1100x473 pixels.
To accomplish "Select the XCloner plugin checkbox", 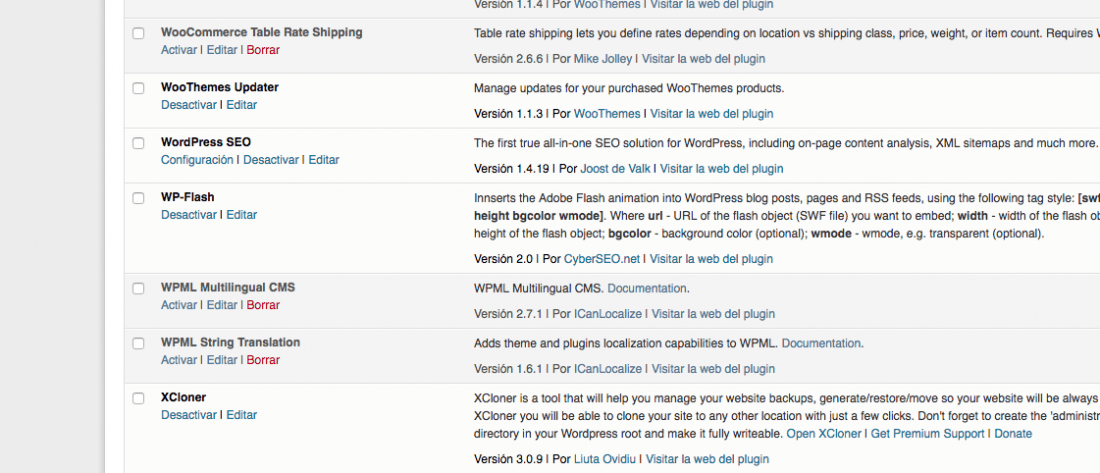I will 138,398.
